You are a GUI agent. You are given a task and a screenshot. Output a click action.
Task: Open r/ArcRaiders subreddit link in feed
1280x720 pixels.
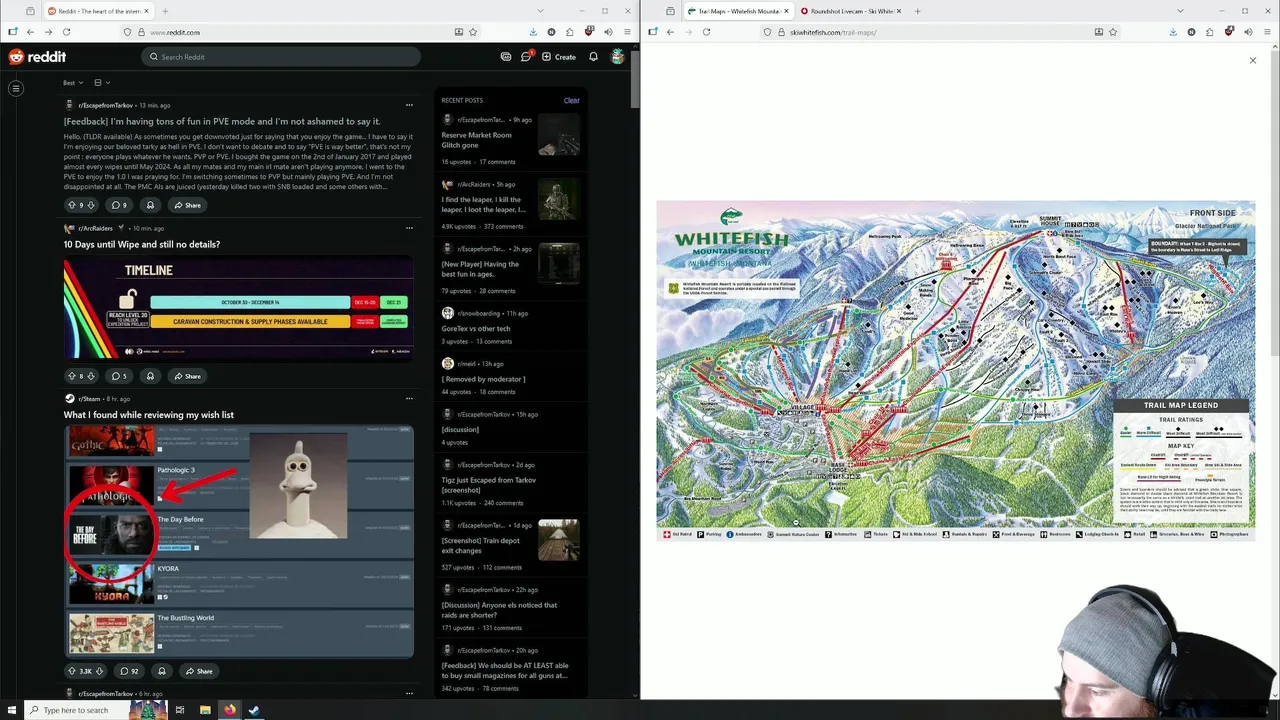tap(95, 228)
